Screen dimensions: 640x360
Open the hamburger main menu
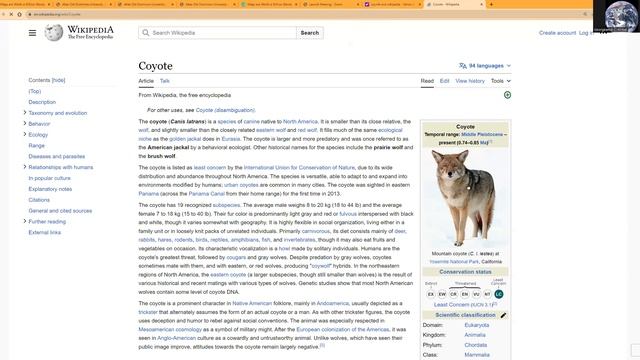(x=32, y=33)
